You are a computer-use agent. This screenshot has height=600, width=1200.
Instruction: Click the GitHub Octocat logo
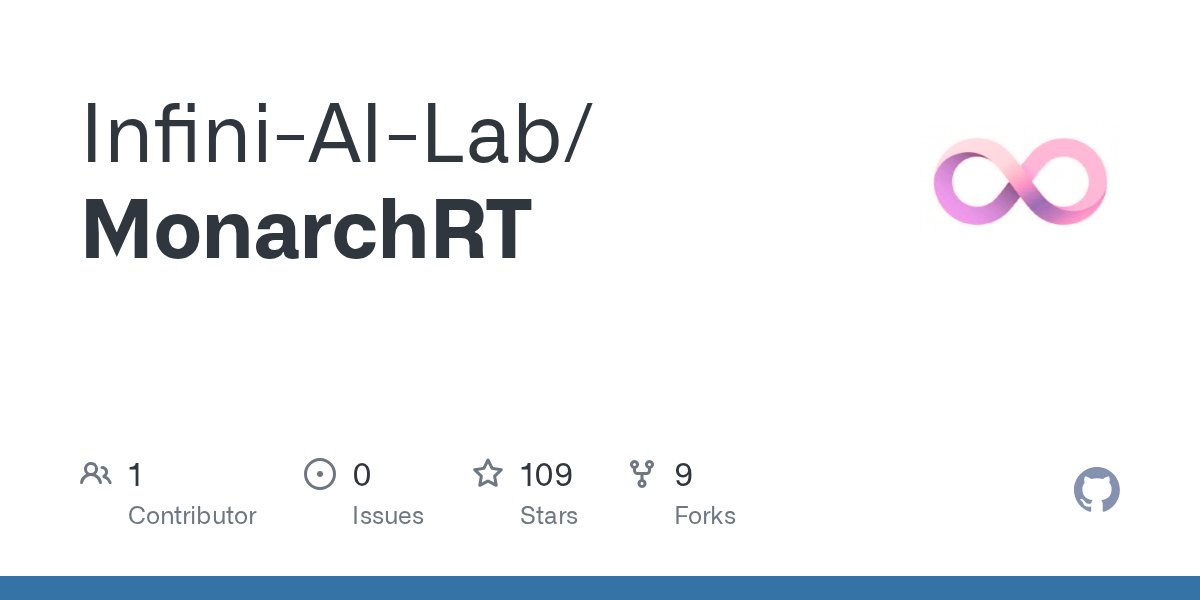(x=1096, y=490)
